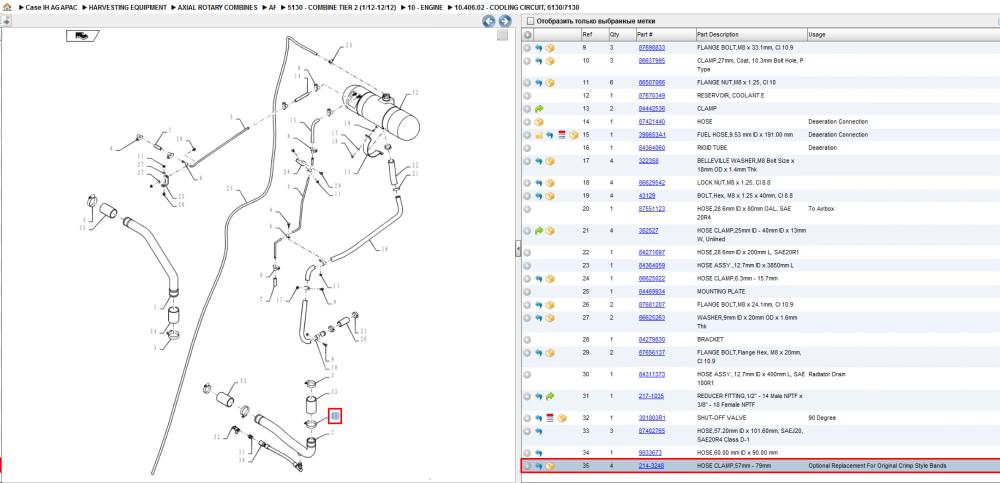The image size is (1000, 483).
Task: Click package icon for Ref 32 shut-off valve
Action: tap(562, 418)
